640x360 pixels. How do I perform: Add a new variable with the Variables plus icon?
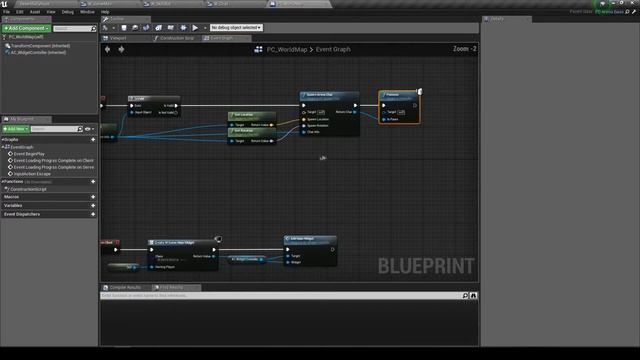pos(93,206)
